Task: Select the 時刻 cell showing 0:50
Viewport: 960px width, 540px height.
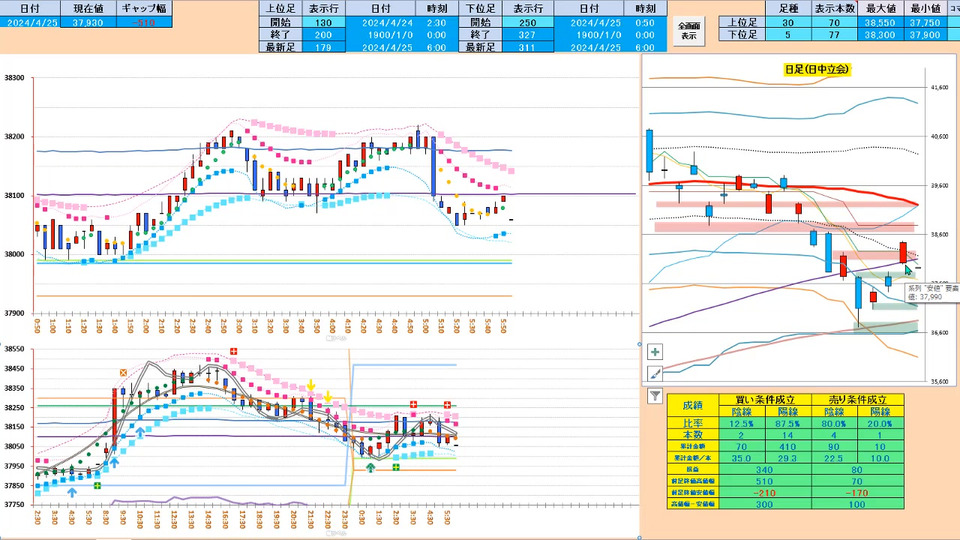Action: [x=645, y=23]
